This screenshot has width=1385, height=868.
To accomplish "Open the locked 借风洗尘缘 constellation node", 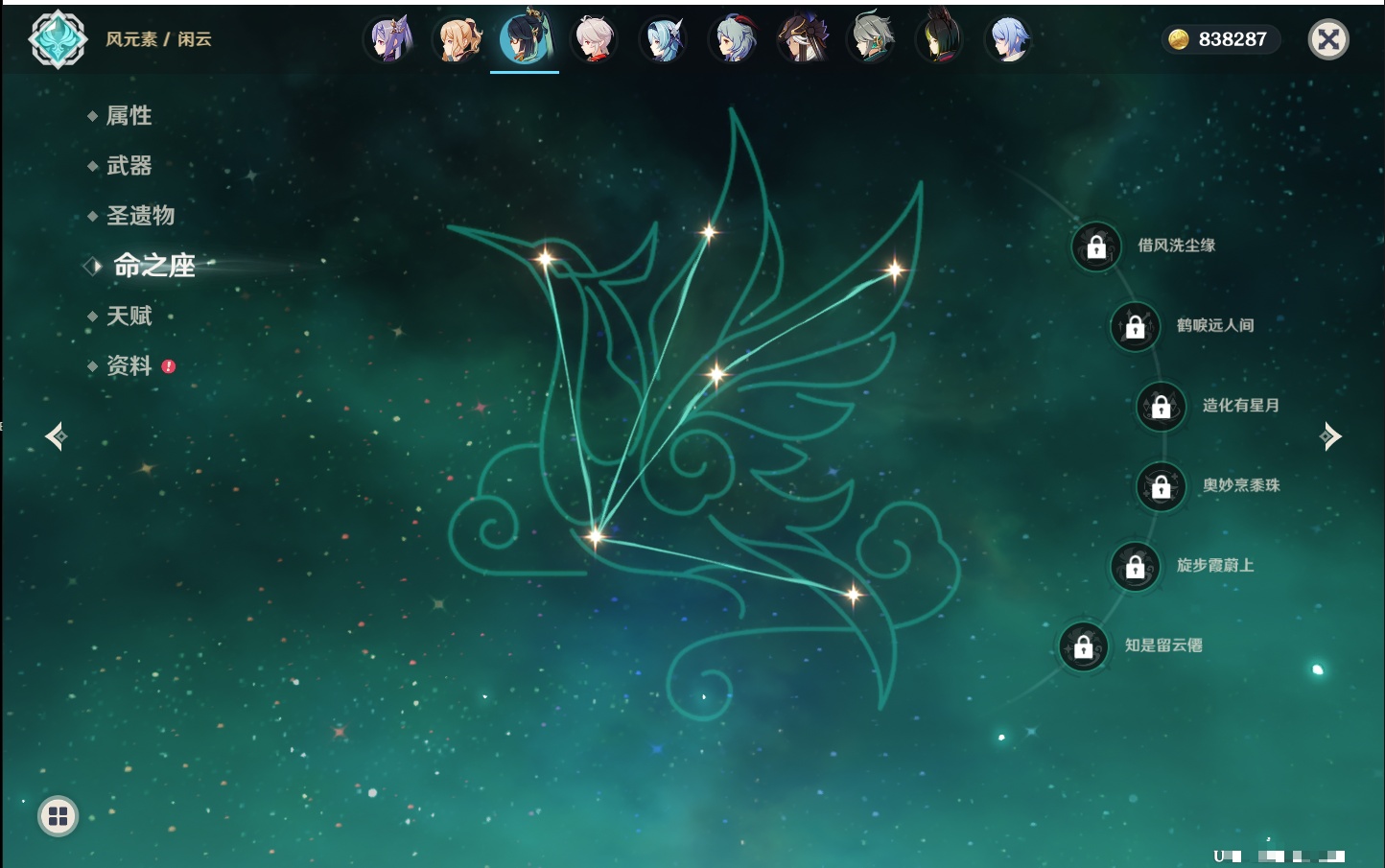I will click(x=1096, y=247).
